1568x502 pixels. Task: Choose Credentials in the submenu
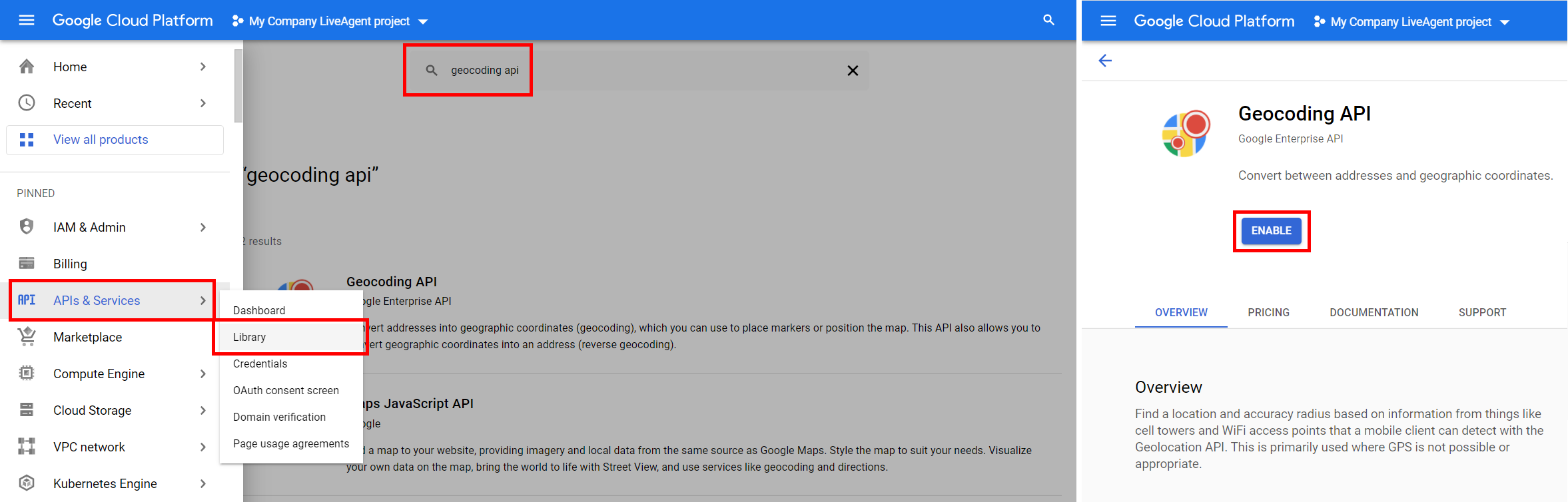coord(260,364)
